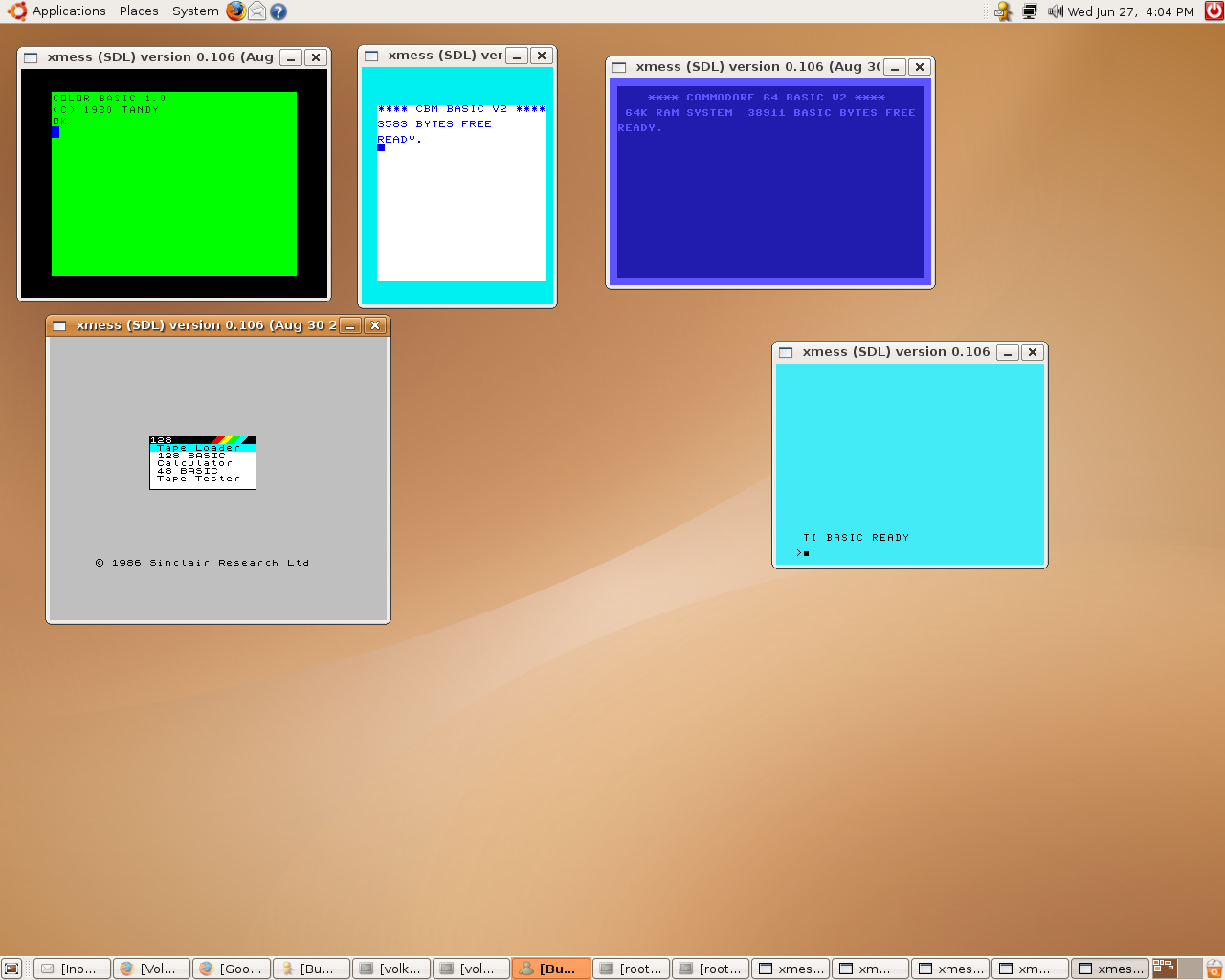Open window menu icon of CBM BASIC V2 window
This screenshot has width=1225, height=980.
(x=371, y=56)
